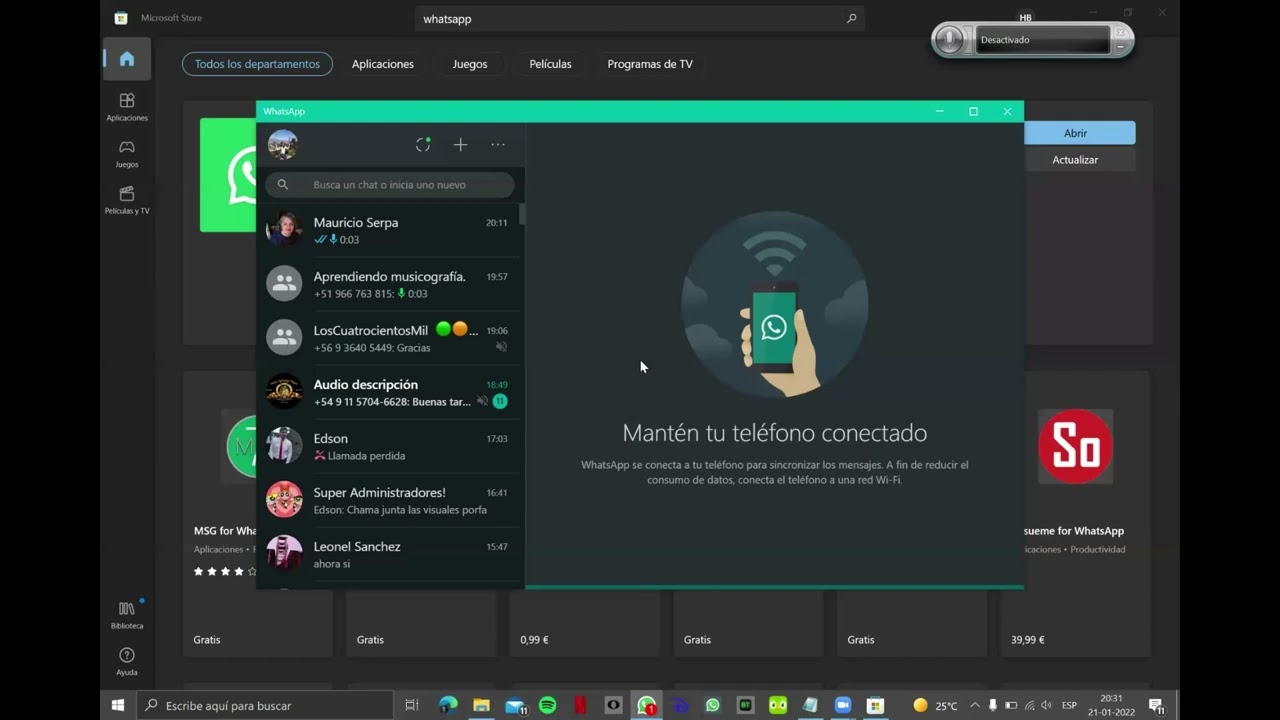Viewport: 1280px width, 720px height.
Task: Click the Windows taskbar search box
Action: tap(265, 705)
